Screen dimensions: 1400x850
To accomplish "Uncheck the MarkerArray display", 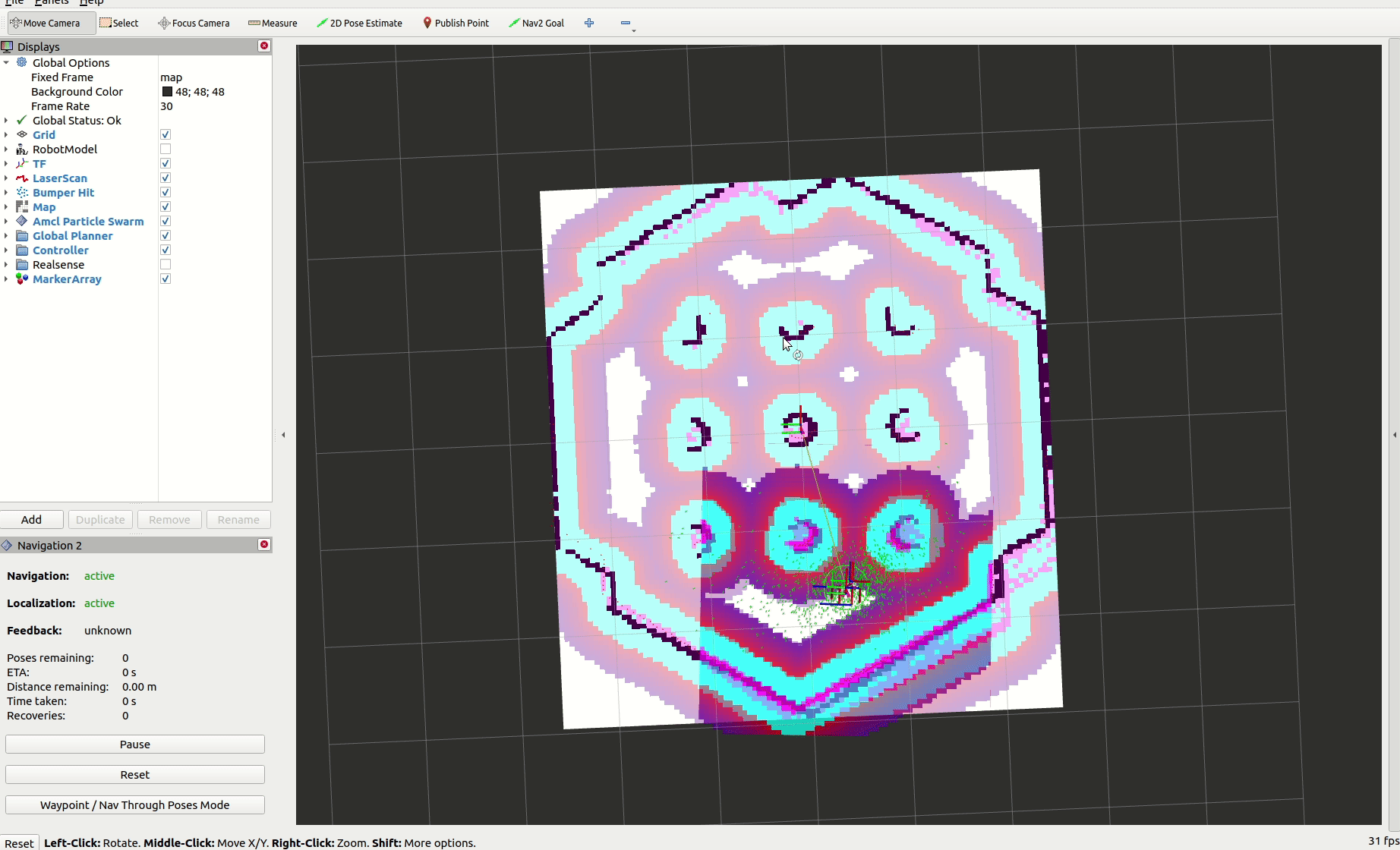I will [x=166, y=279].
